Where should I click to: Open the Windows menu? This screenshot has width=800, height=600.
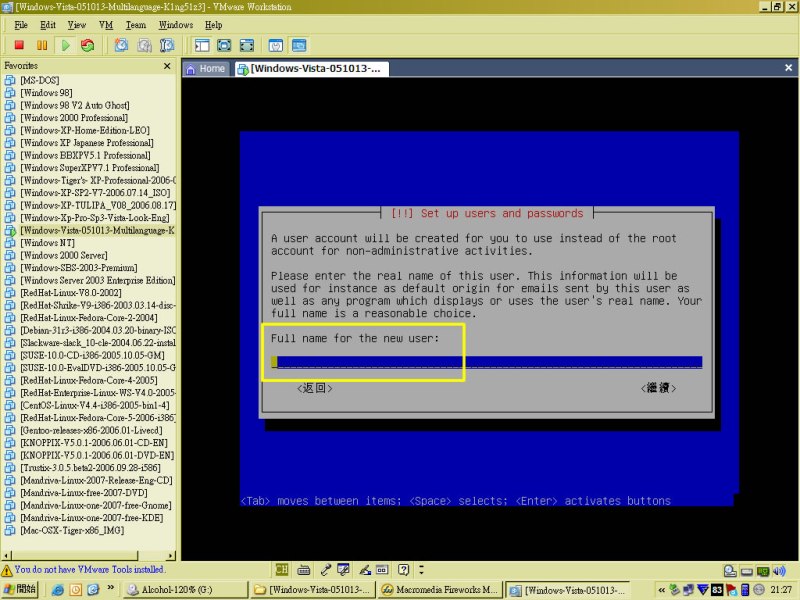point(176,25)
